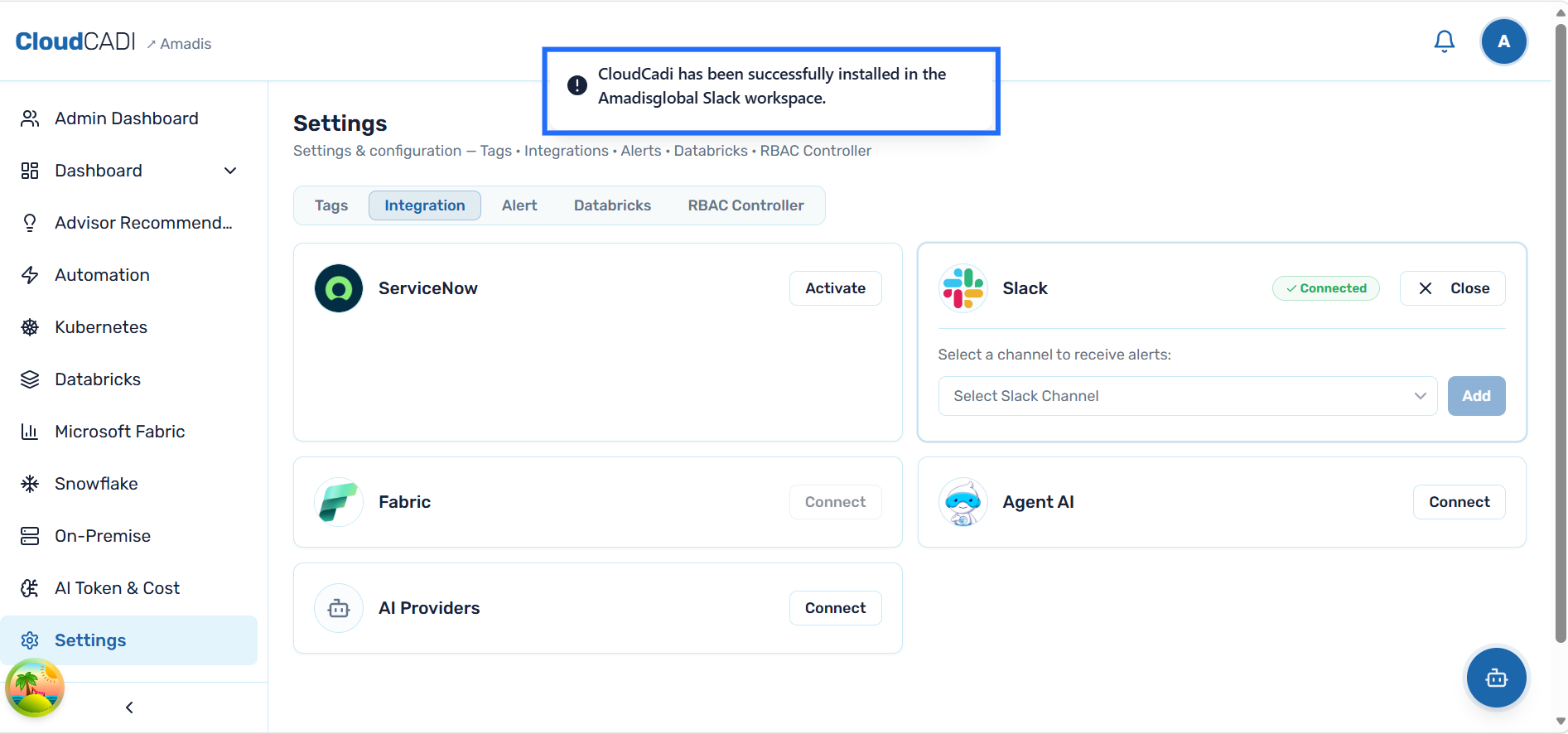The width and height of the screenshot is (1568, 734).
Task: Open the user avatar menu
Action: click(1503, 41)
